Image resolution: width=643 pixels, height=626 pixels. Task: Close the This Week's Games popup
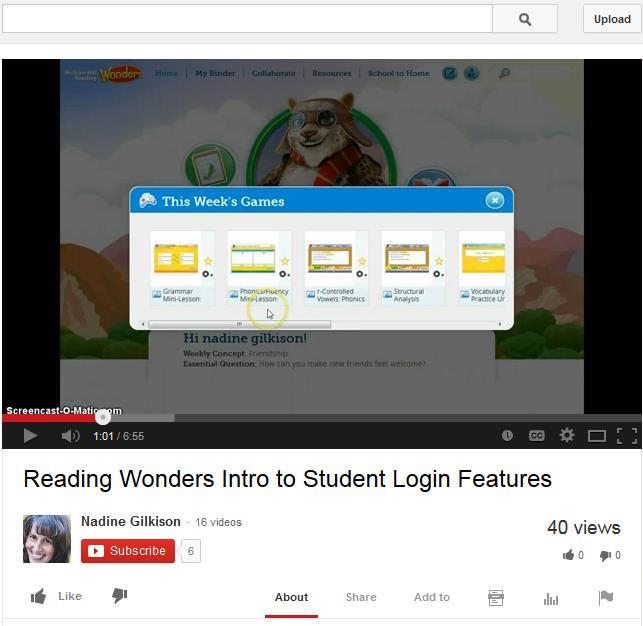coord(495,200)
